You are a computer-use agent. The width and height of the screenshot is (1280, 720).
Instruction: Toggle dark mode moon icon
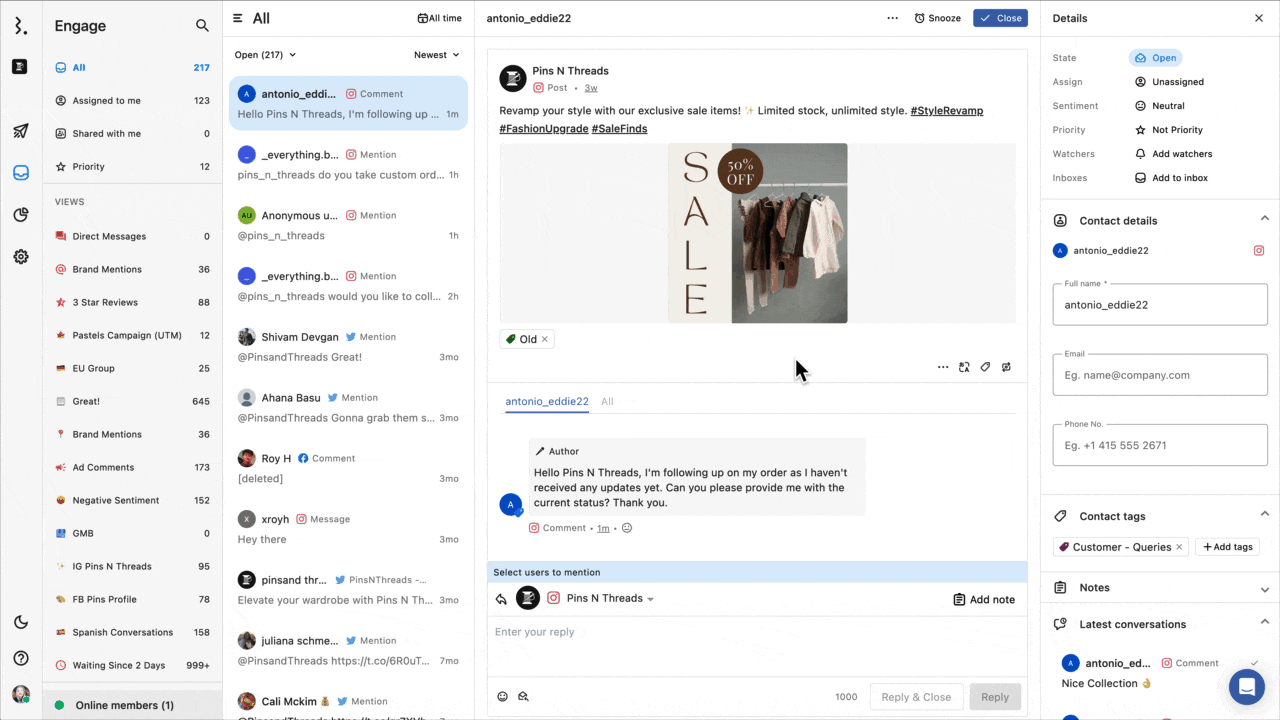20,623
